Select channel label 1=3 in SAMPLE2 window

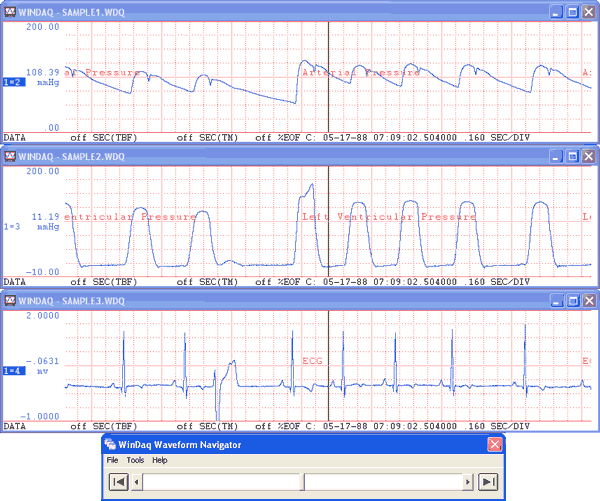12,227
